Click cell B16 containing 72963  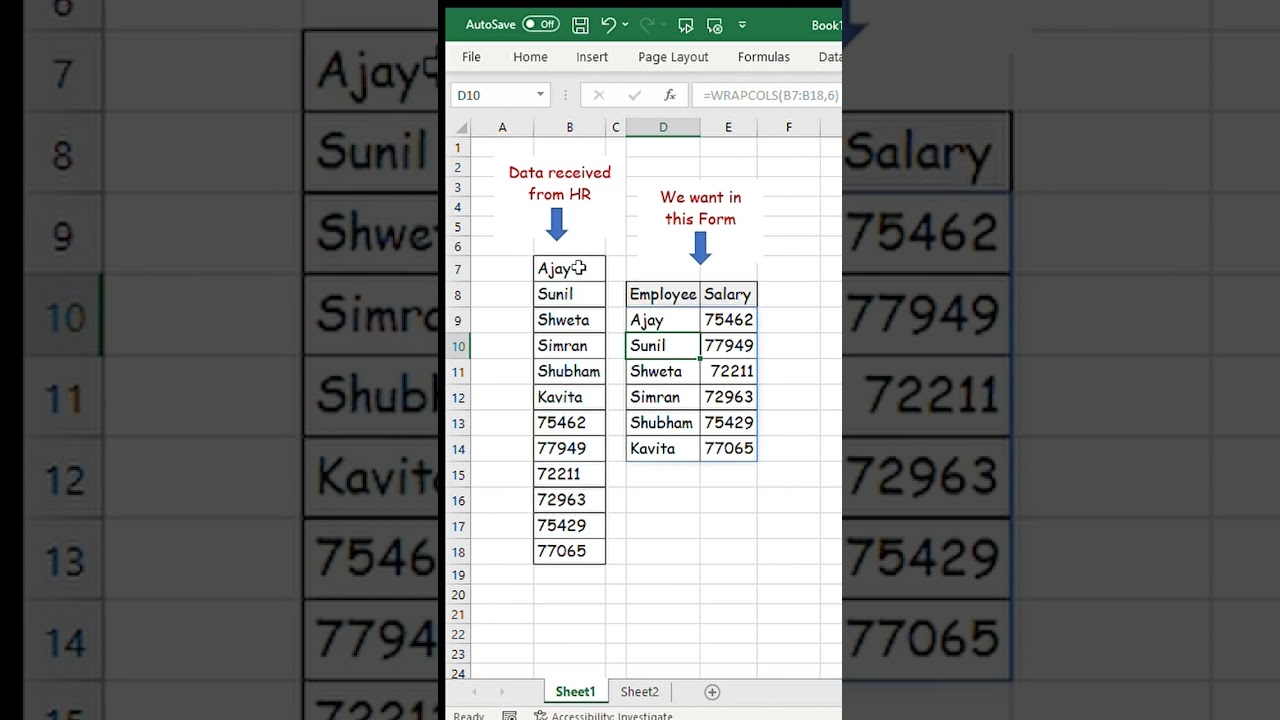[569, 500]
